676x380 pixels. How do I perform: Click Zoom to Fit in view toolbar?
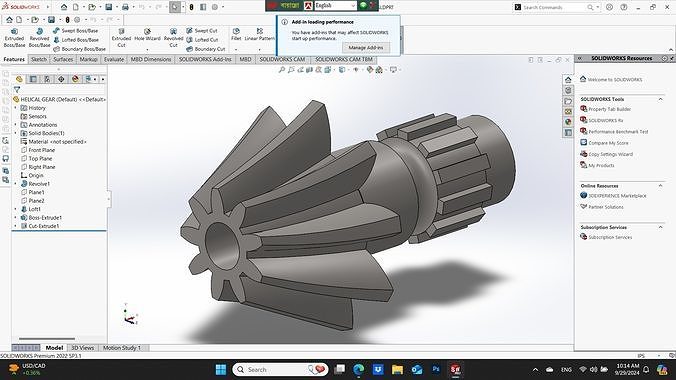(282, 69)
